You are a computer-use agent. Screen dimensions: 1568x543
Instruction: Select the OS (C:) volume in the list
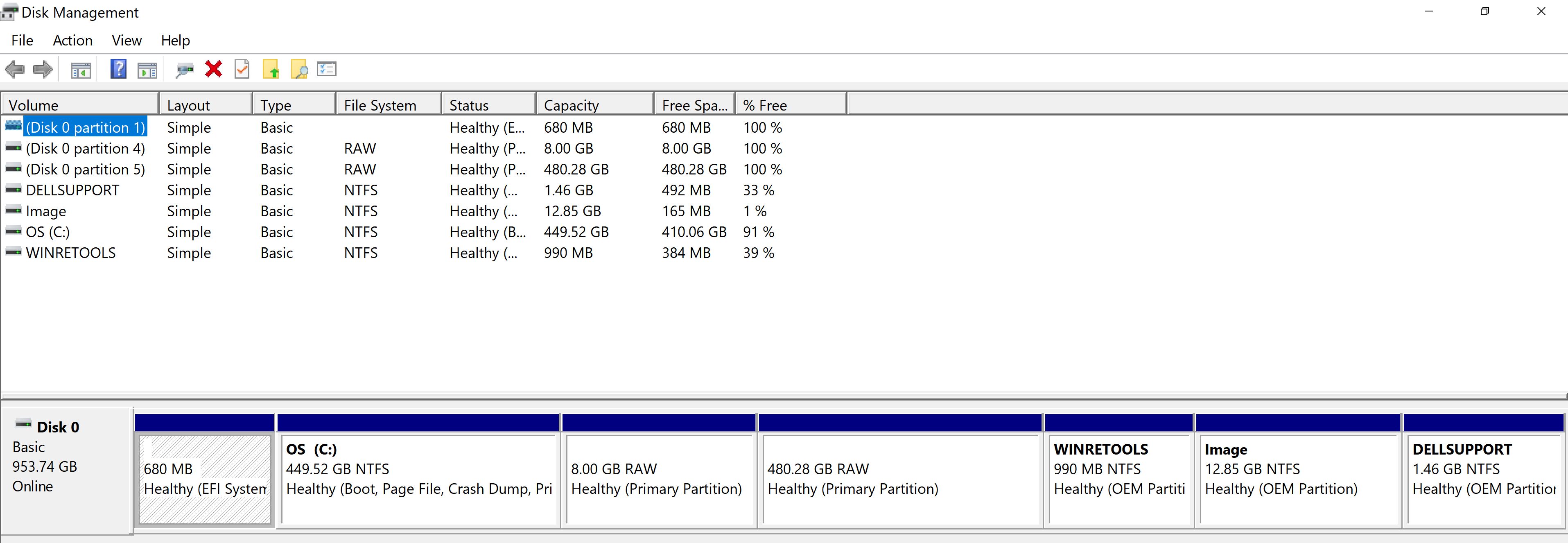pos(47,232)
